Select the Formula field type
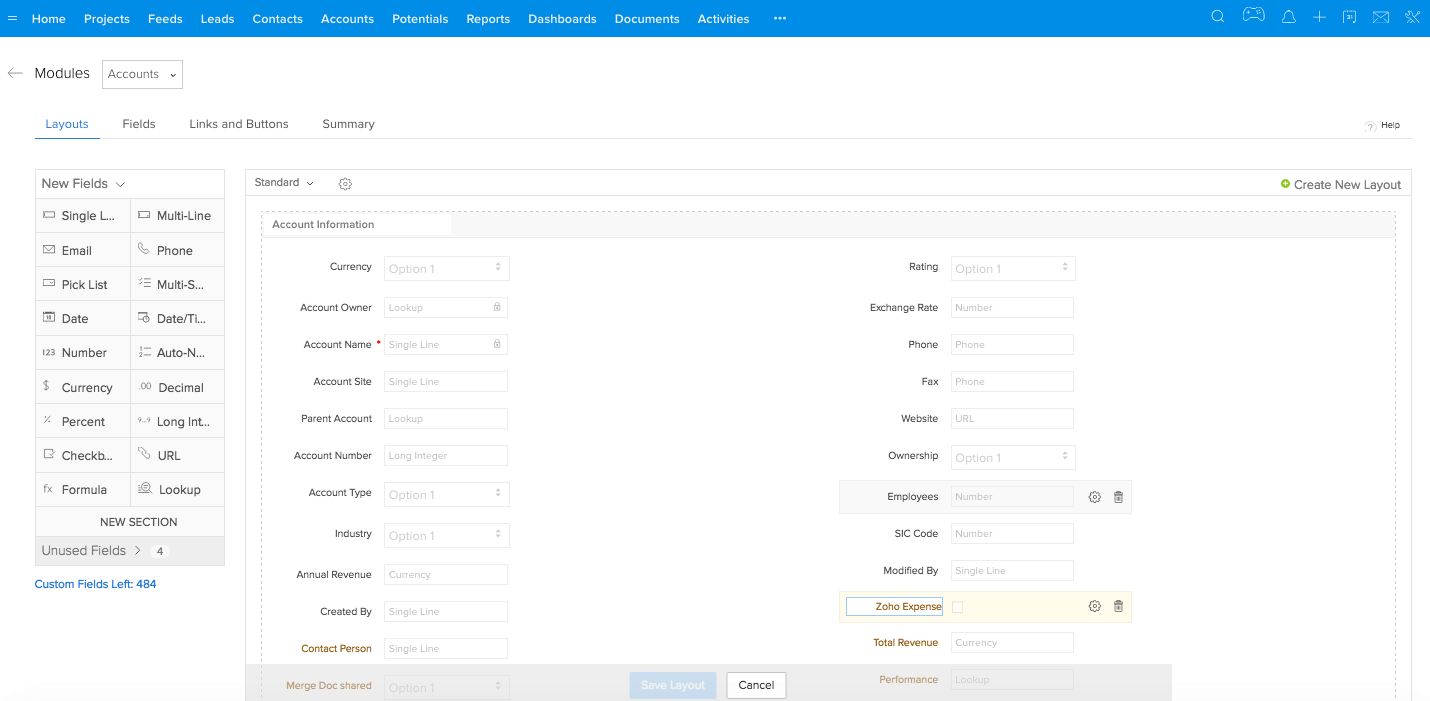This screenshot has width=1430, height=701. (82, 489)
